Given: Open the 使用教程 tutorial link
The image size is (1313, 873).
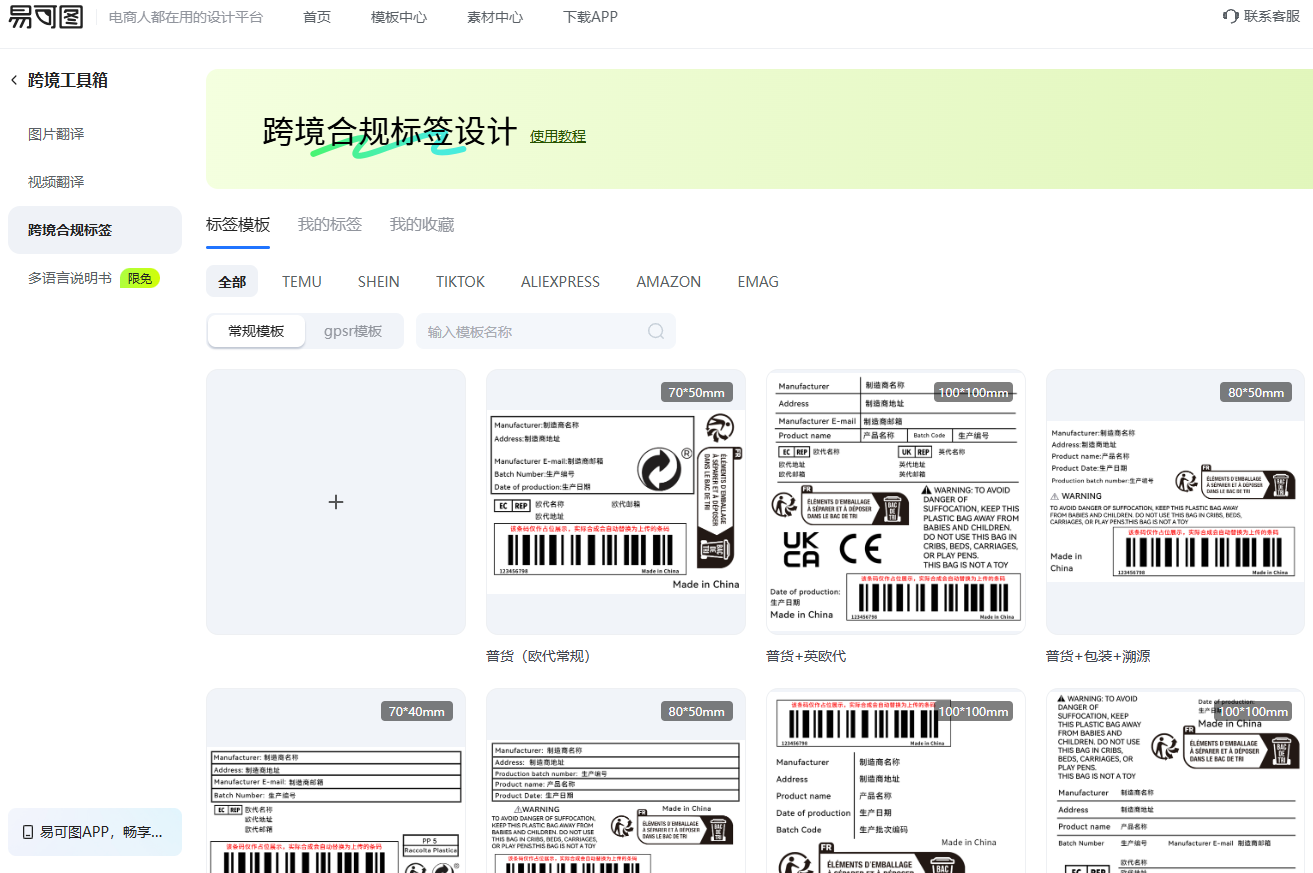Looking at the screenshot, I should click(x=557, y=136).
